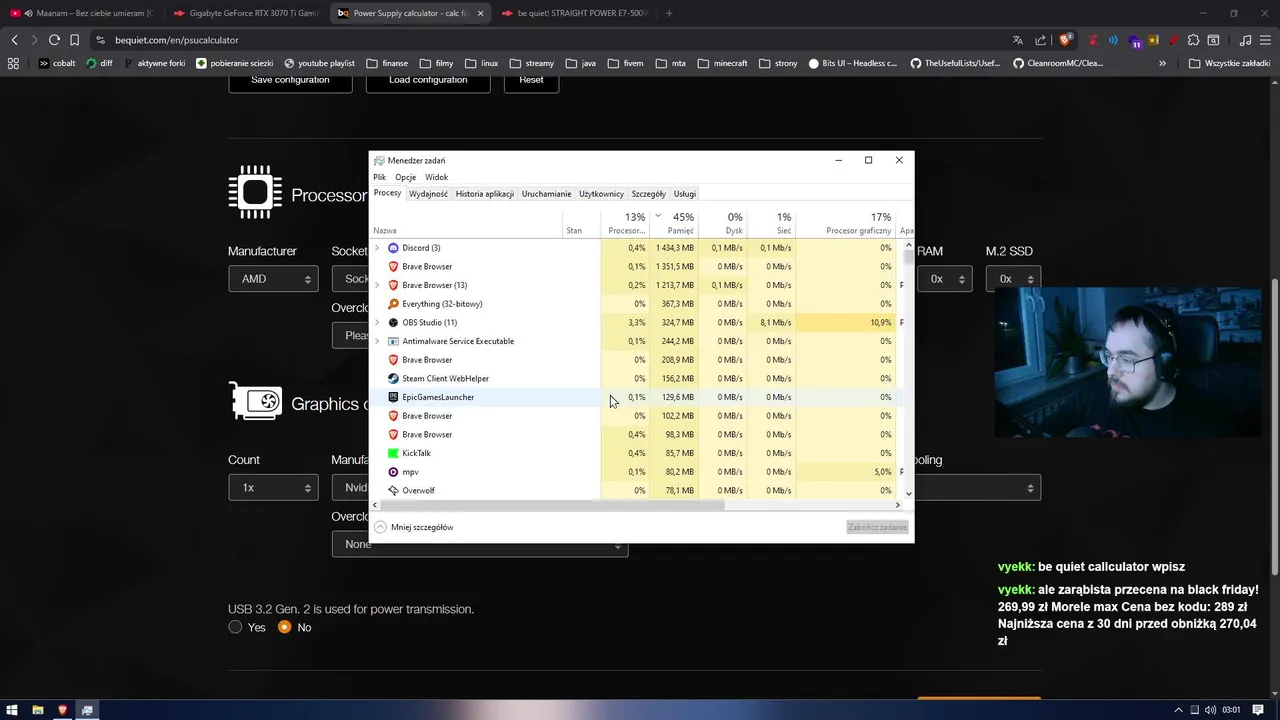
Task: Click the Overwolf process icon
Action: (x=393, y=491)
